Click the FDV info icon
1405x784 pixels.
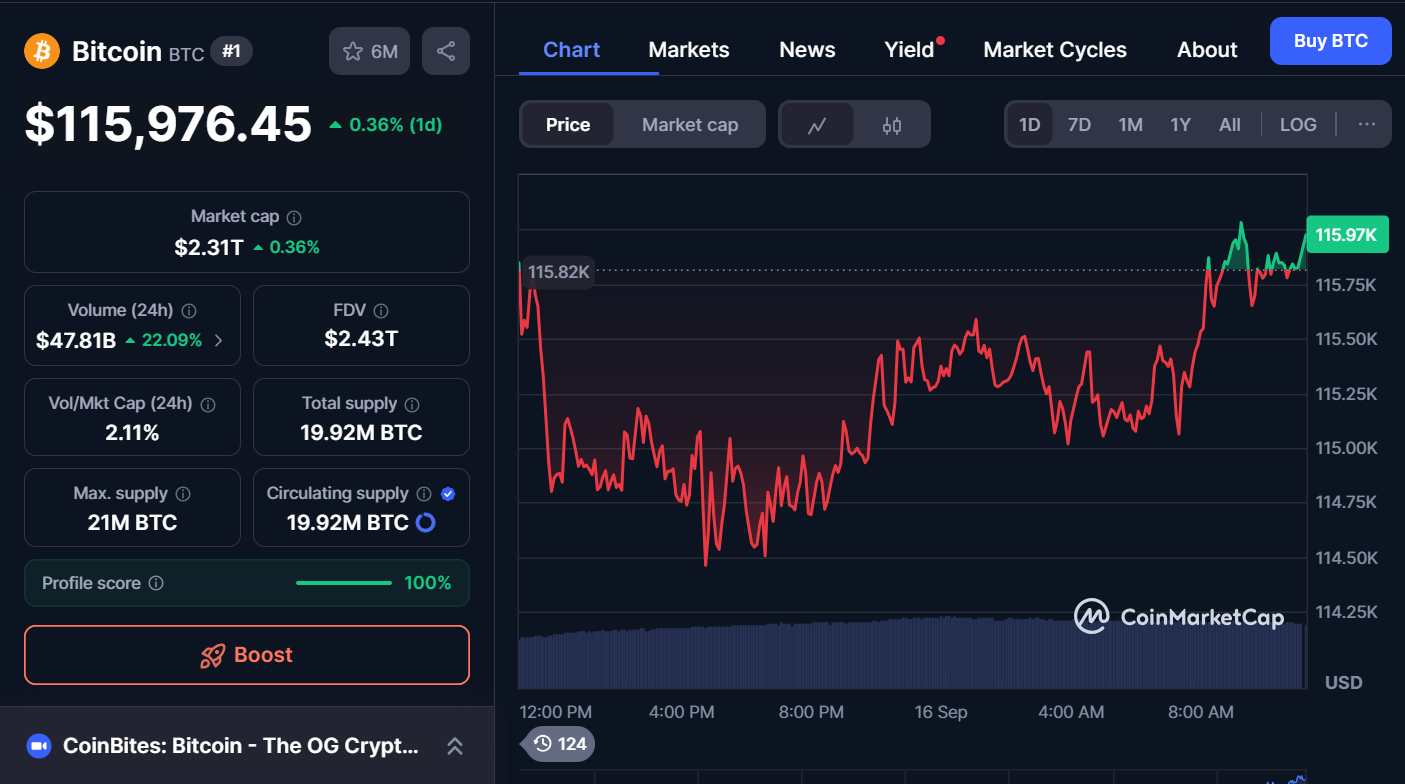(x=381, y=311)
